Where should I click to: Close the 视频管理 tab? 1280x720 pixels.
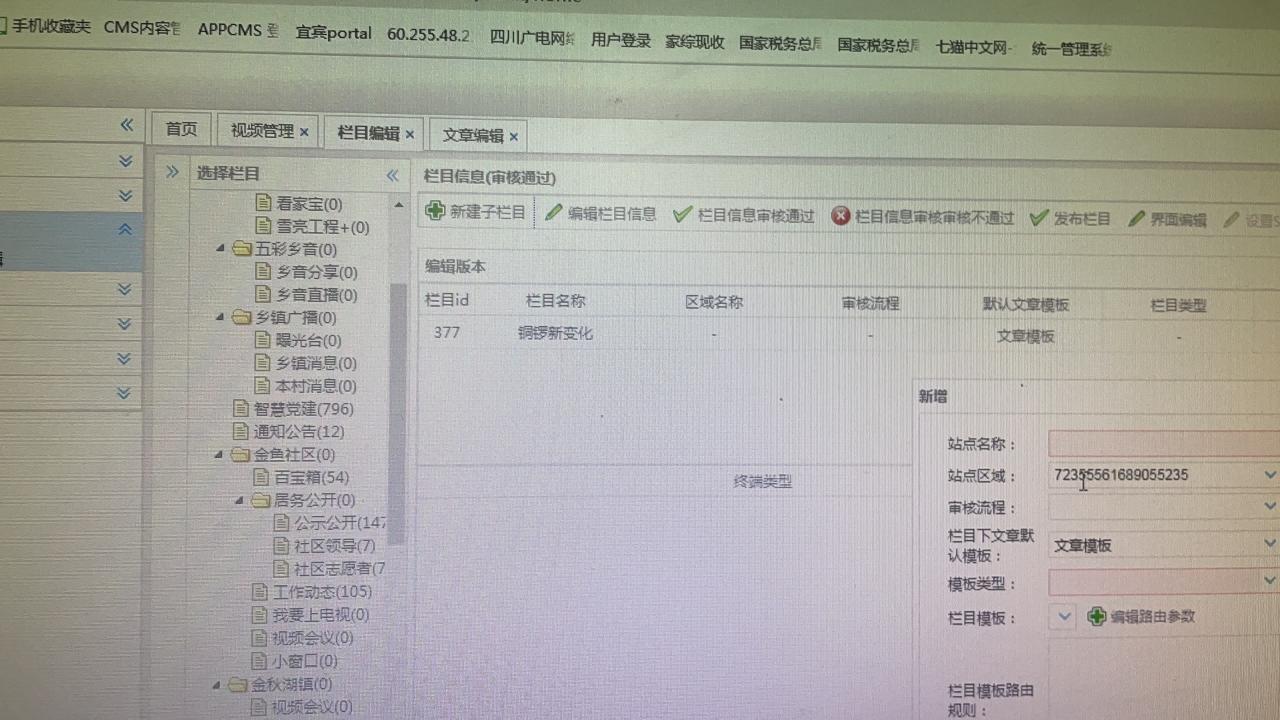tap(304, 132)
